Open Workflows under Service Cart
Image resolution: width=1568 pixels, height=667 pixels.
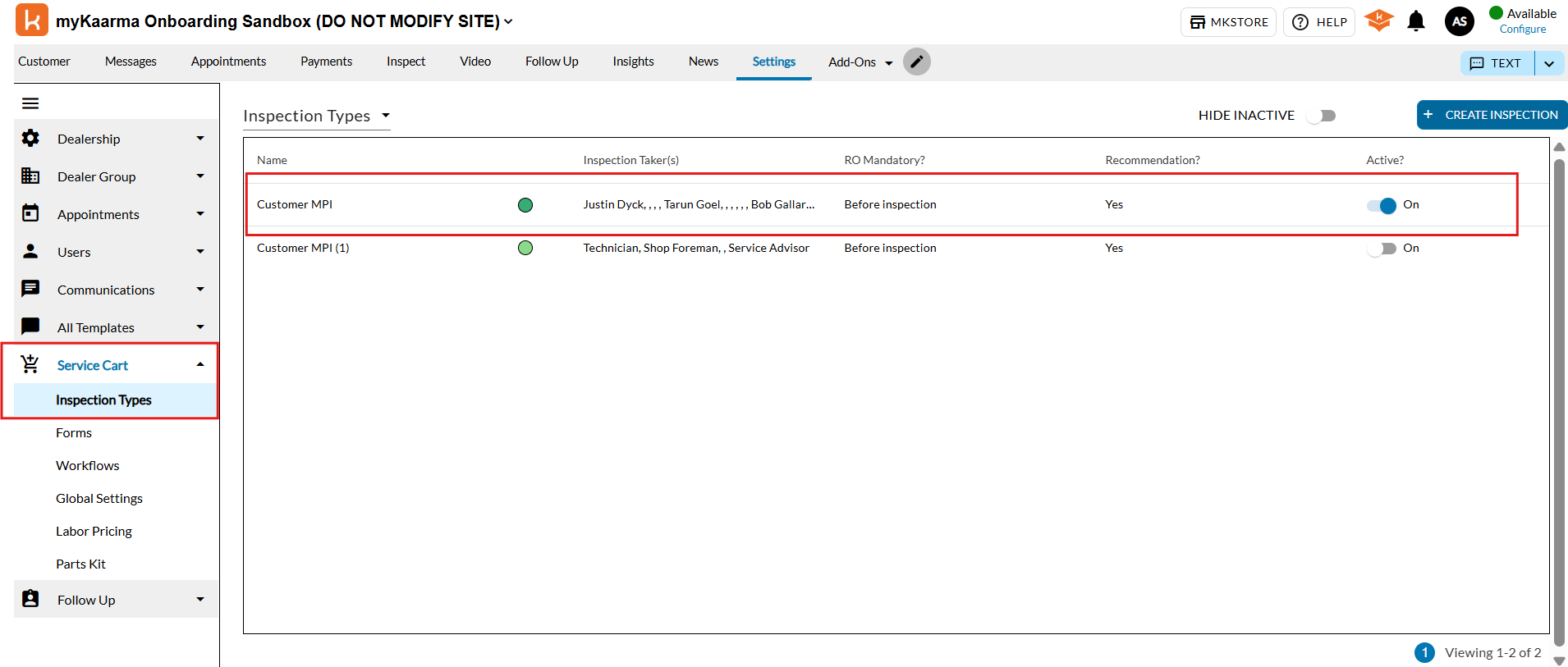point(88,466)
